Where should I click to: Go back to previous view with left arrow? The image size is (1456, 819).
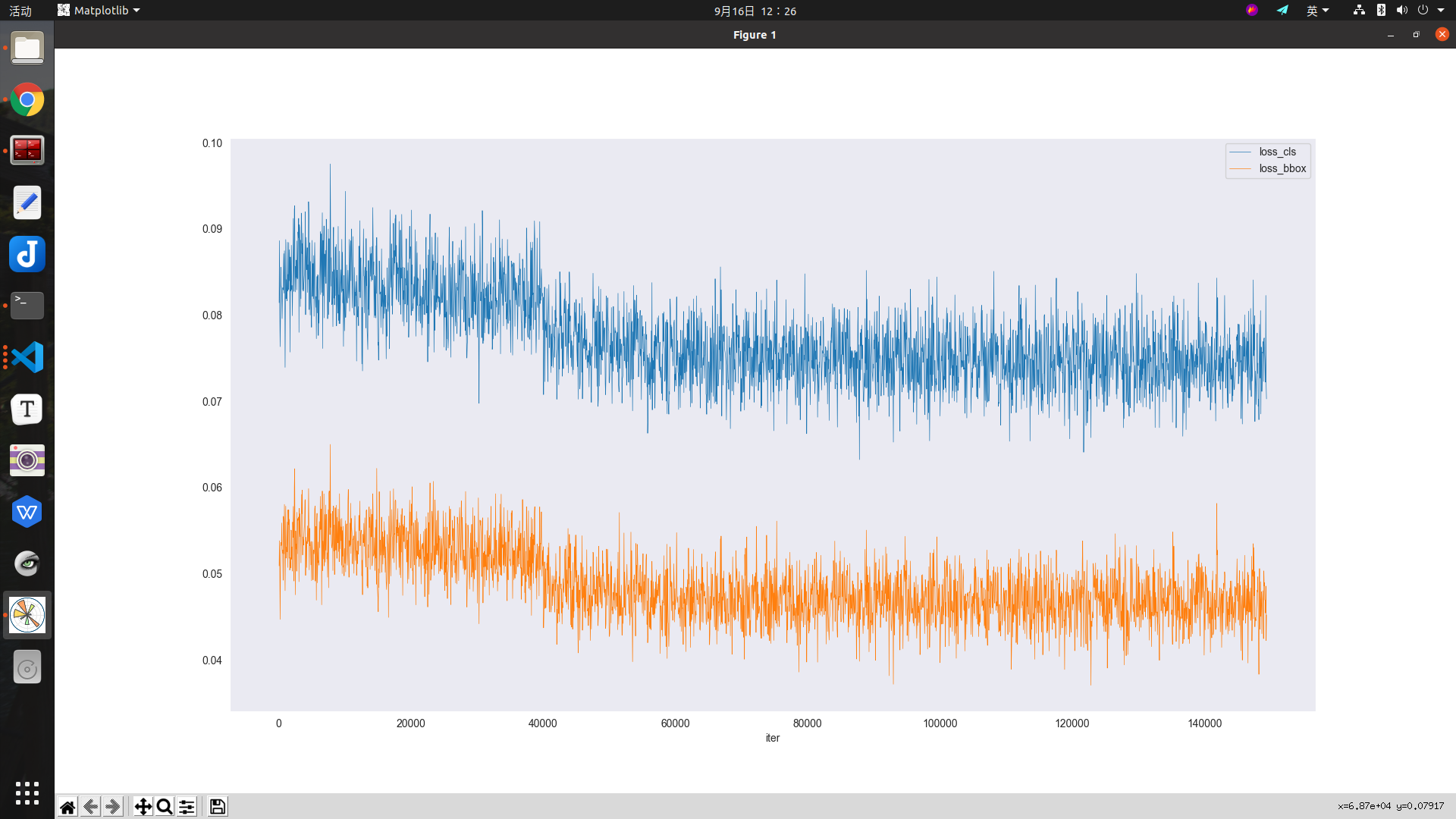[x=89, y=806]
